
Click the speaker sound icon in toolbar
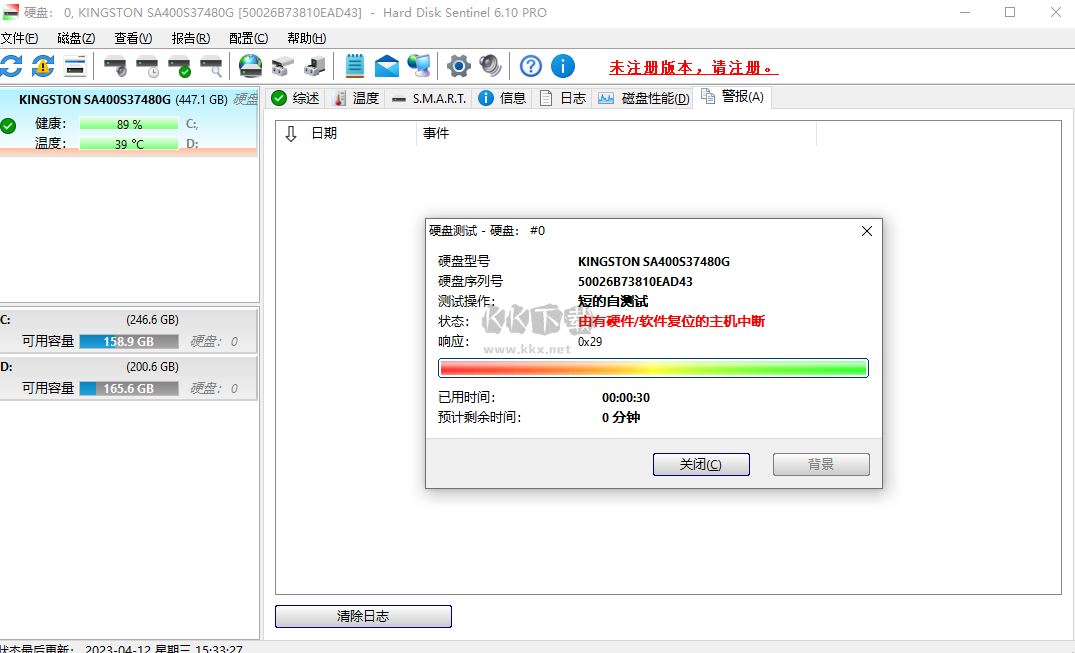coord(490,67)
